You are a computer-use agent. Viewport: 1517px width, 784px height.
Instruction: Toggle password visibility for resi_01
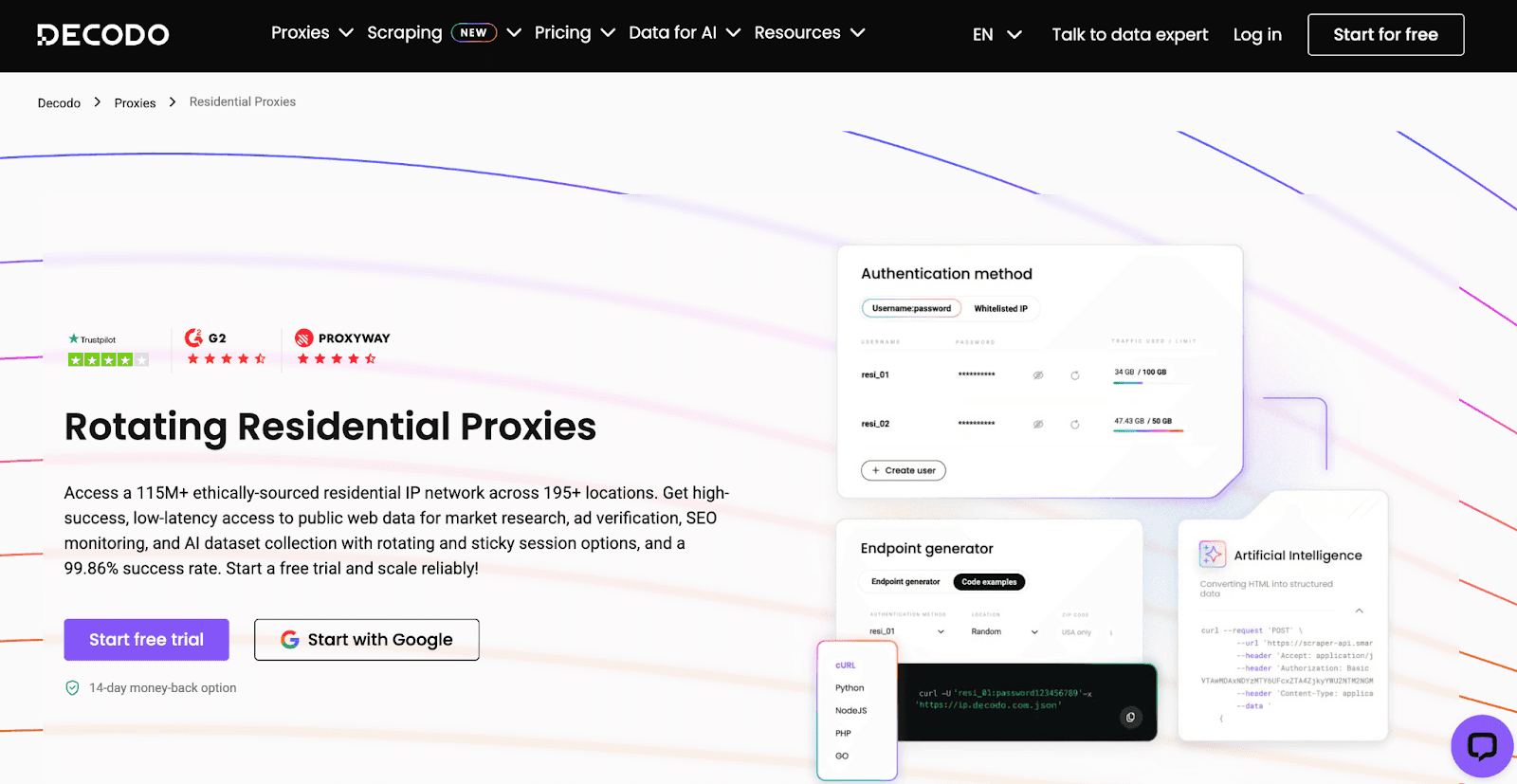(1038, 375)
